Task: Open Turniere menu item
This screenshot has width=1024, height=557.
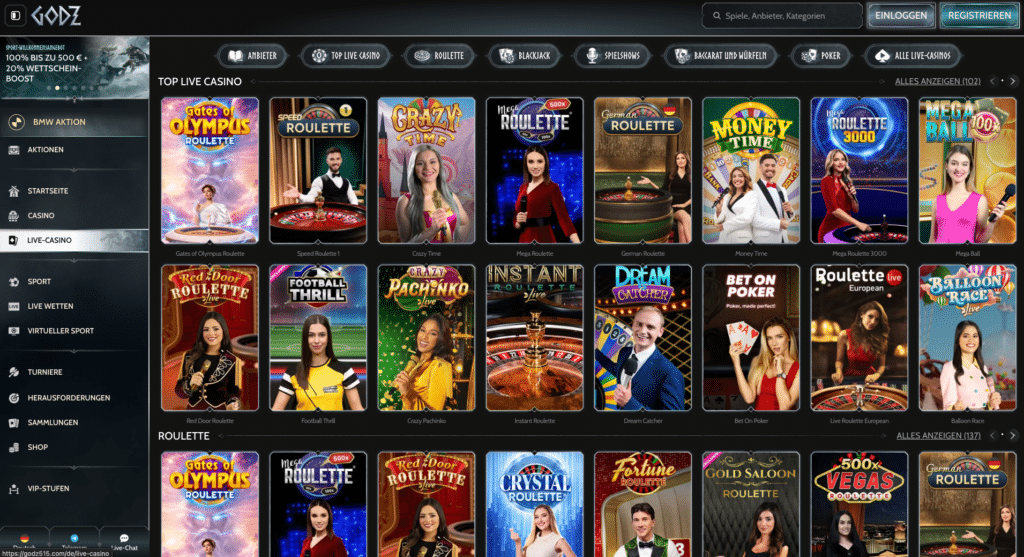Action: point(45,372)
